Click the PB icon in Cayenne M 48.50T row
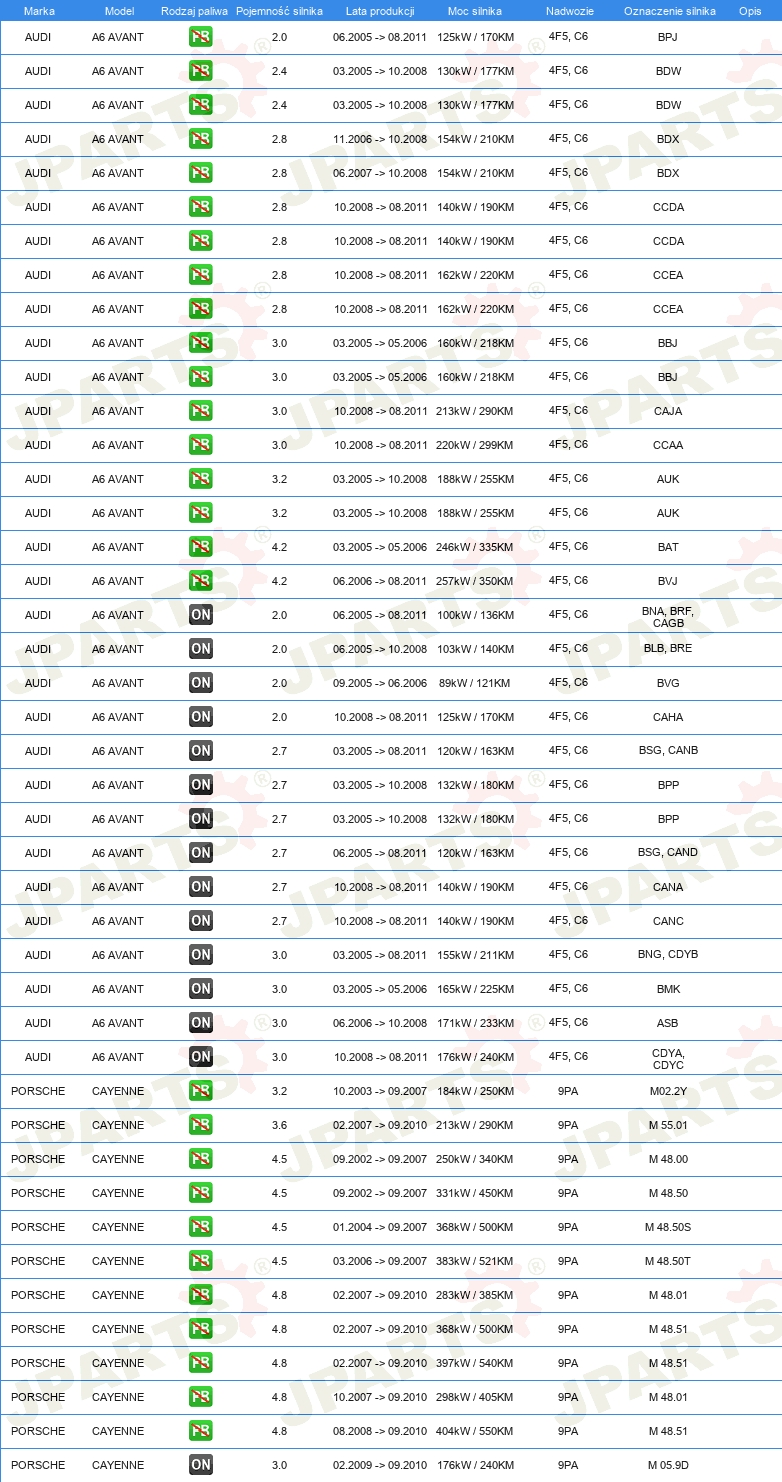This screenshot has width=782, height=1482. coord(201,1261)
